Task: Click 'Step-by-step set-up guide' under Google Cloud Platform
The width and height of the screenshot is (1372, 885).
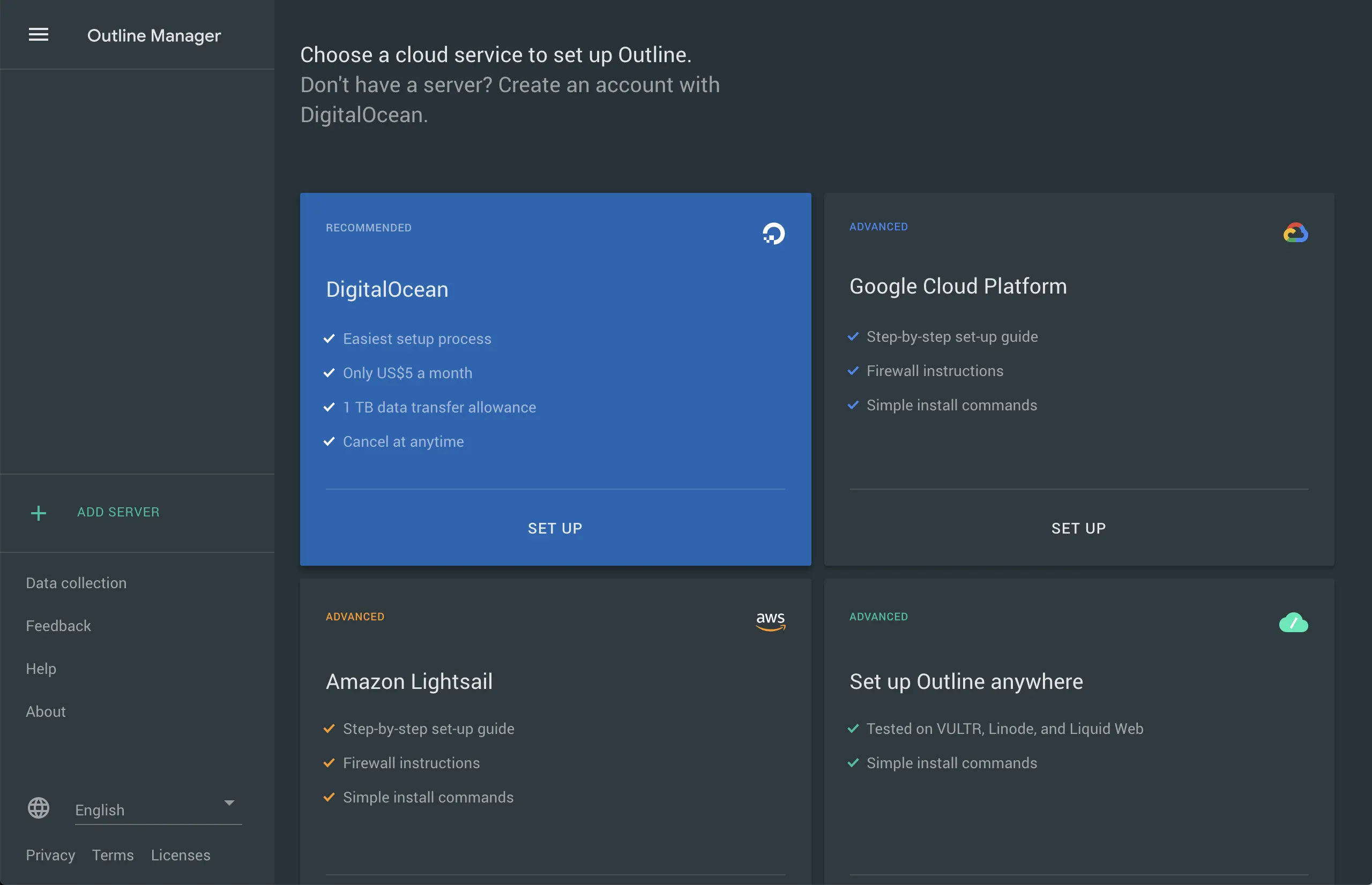Action: pyautogui.click(x=952, y=337)
